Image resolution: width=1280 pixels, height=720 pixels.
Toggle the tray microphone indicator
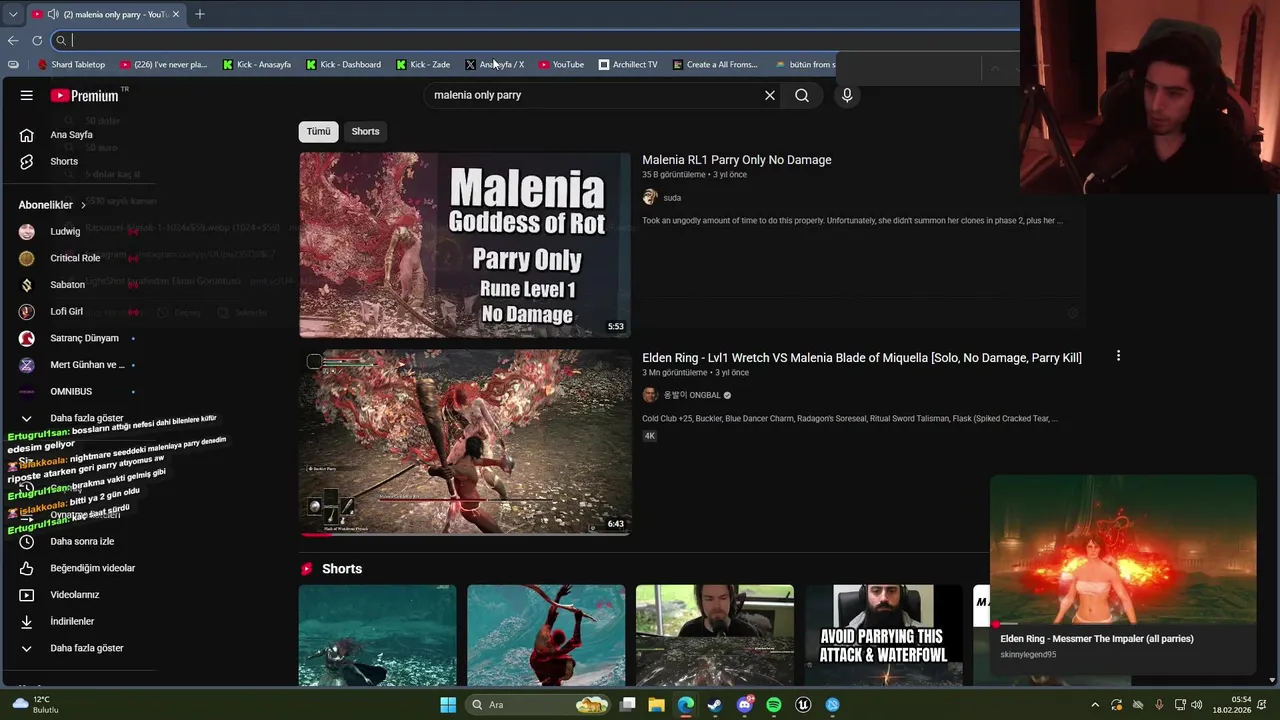click(x=1159, y=705)
